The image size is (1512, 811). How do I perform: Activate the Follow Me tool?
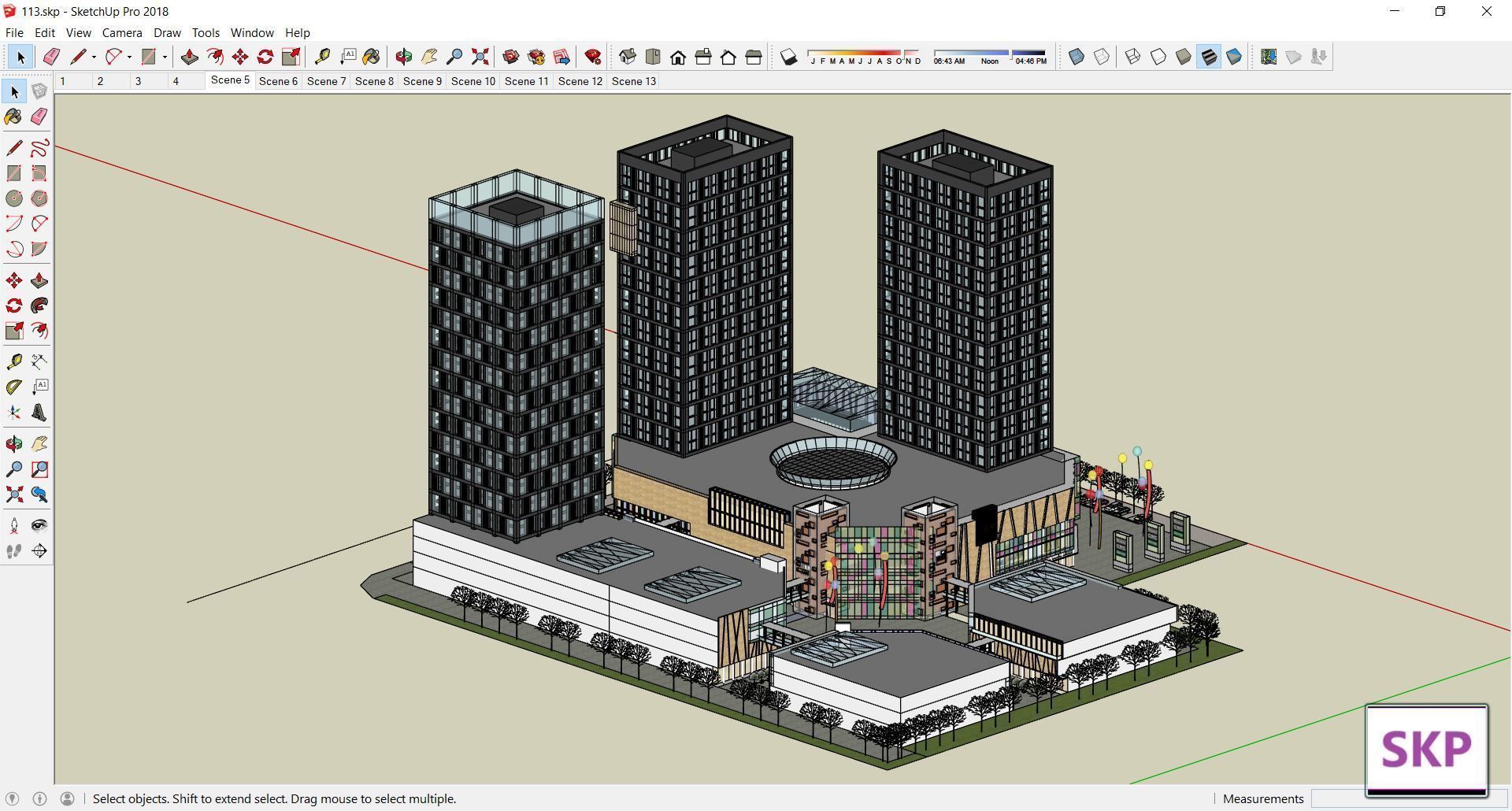point(39,306)
